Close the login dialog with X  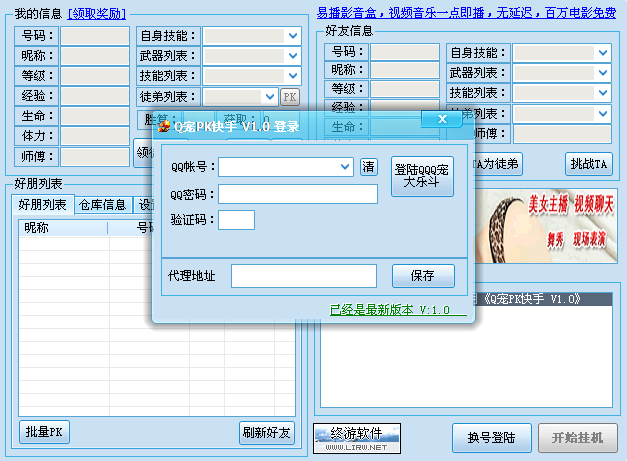coord(442,119)
